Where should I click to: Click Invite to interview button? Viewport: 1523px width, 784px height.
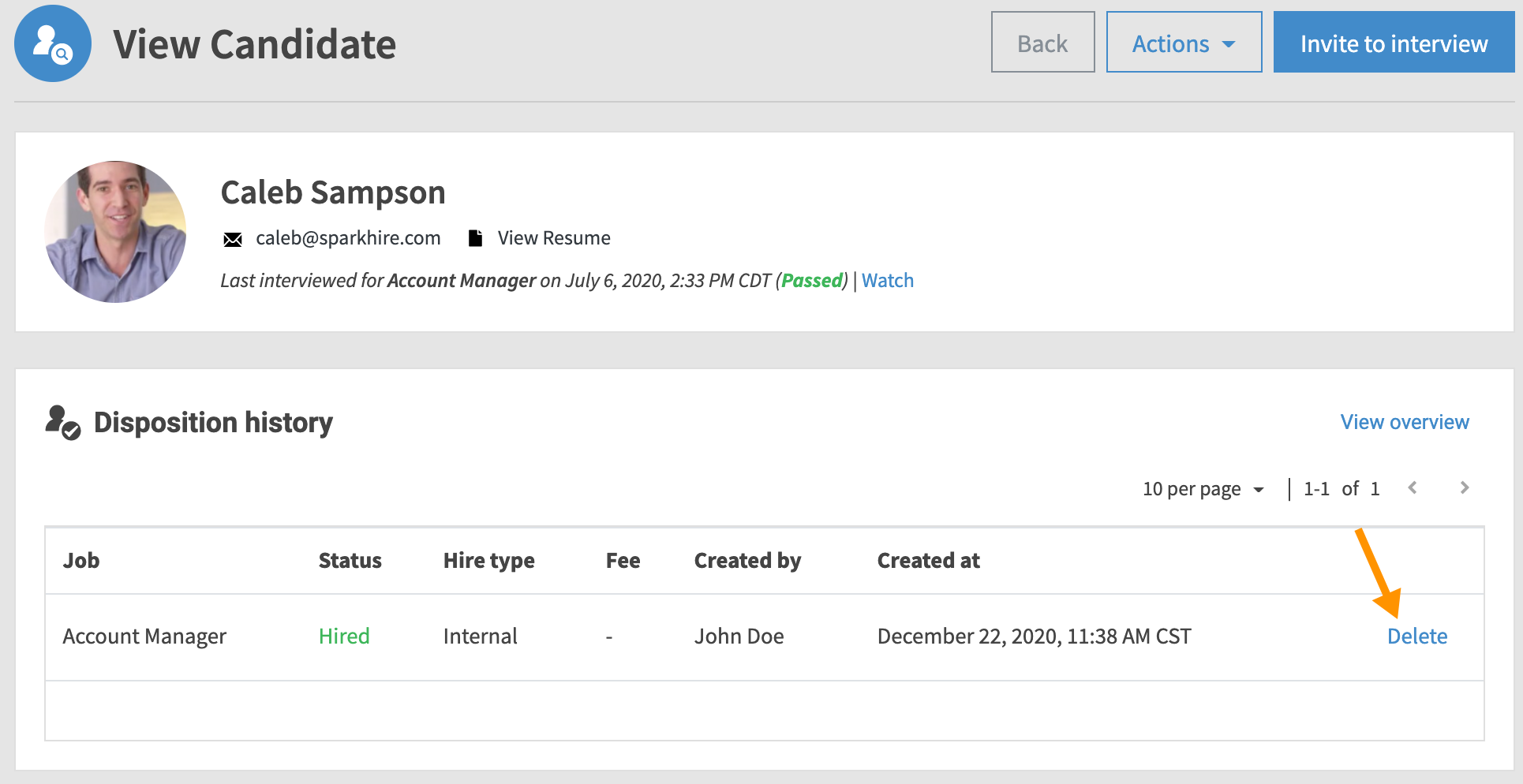pos(1394,43)
